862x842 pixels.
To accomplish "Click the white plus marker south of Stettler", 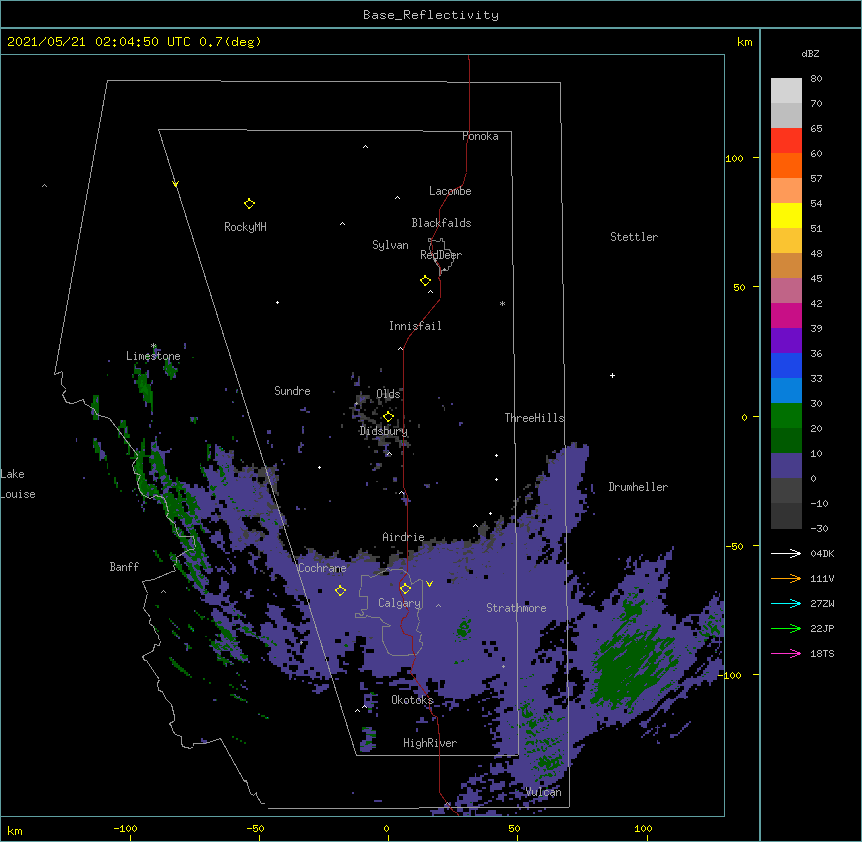I will (x=612, y=375).
